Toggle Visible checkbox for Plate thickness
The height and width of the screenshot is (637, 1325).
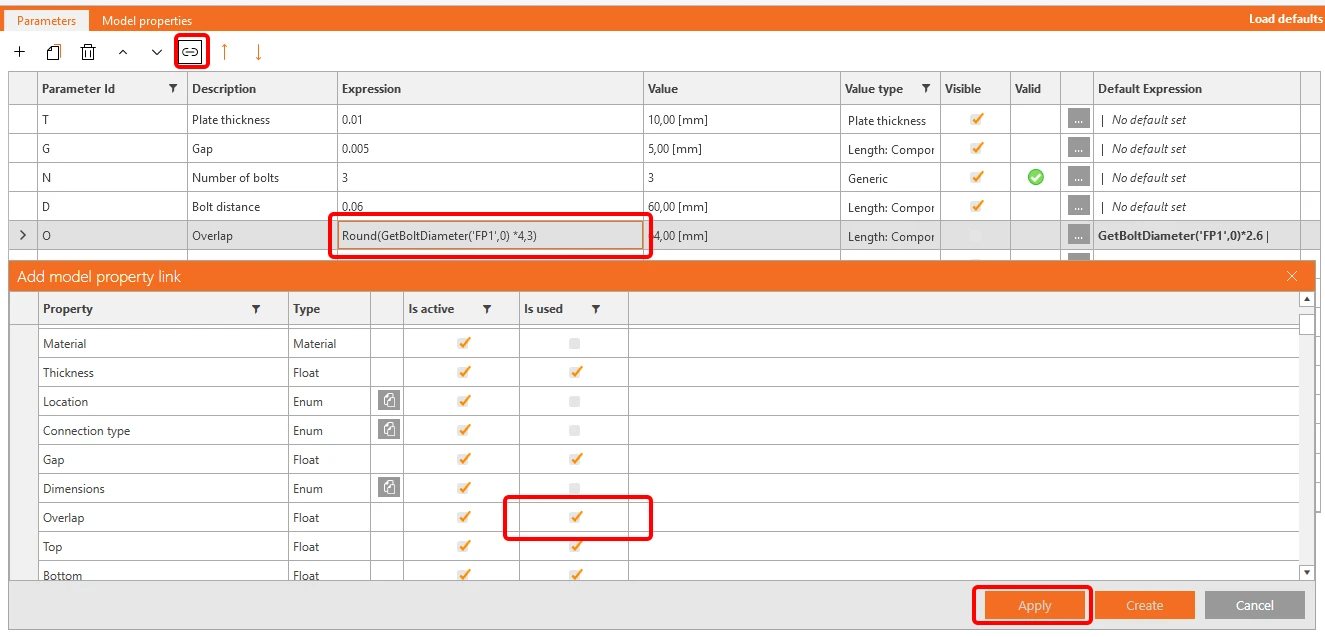click(977, 119)
